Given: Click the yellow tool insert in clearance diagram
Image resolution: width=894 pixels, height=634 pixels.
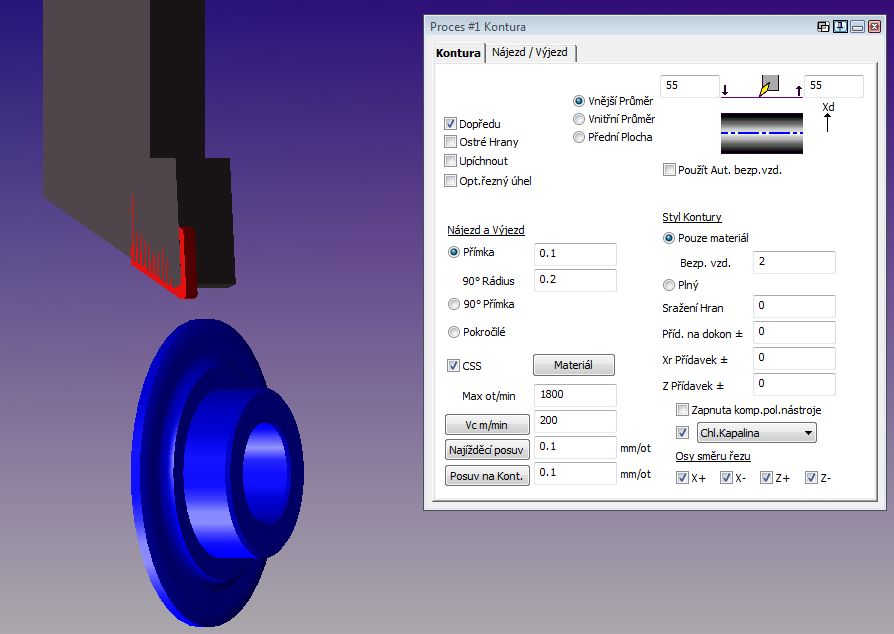Looking at the screenshot, I should 767,88.
